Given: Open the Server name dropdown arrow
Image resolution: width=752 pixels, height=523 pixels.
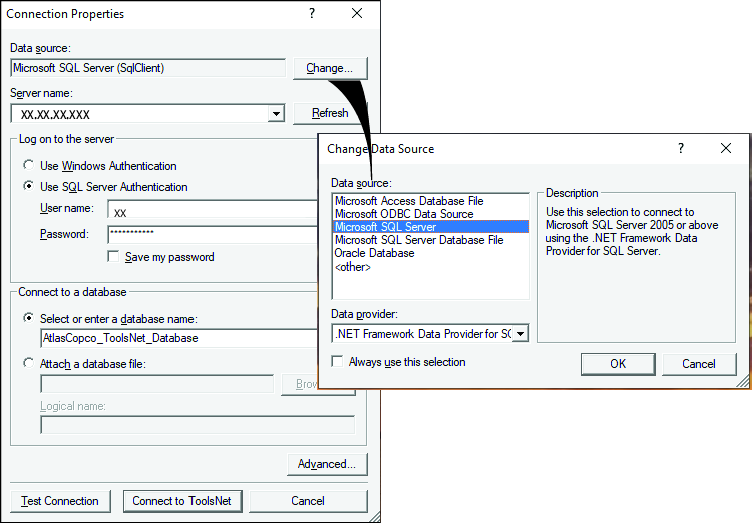Looking at the screenshot, I should point(276,114).
